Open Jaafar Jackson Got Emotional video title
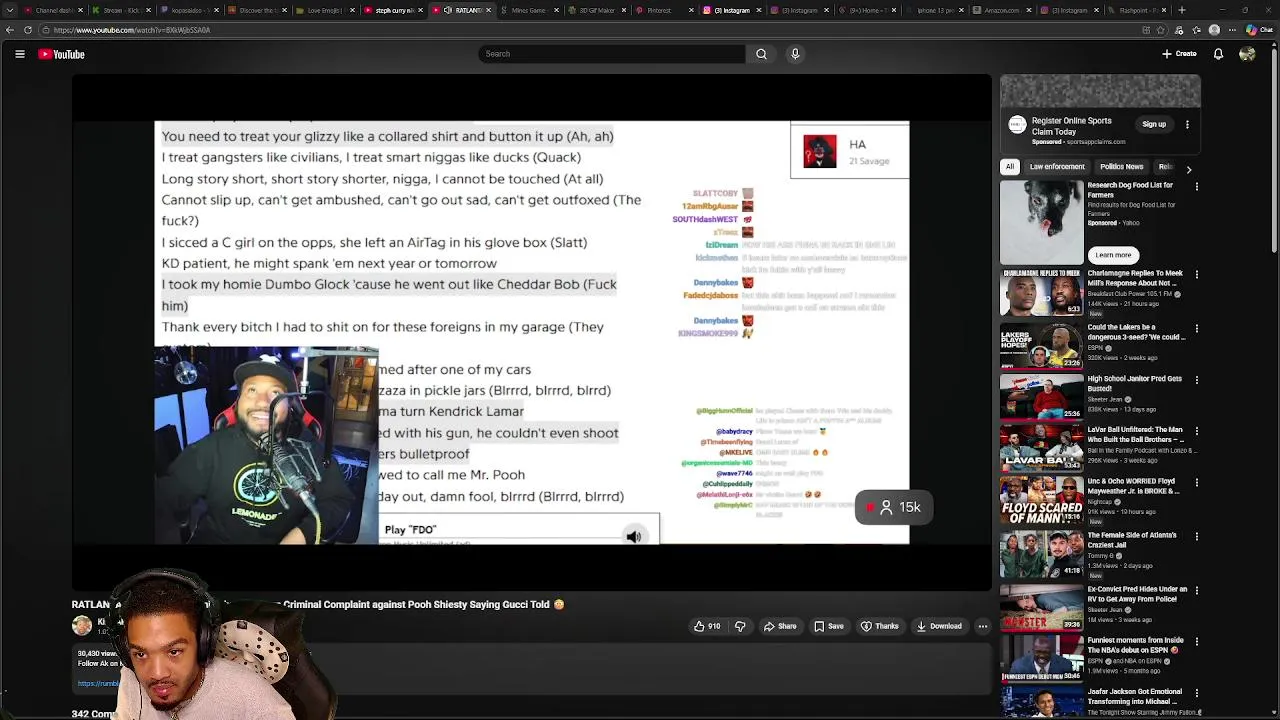The height and width of the screenshot is (720, 1280). (x=1136, y=696)
